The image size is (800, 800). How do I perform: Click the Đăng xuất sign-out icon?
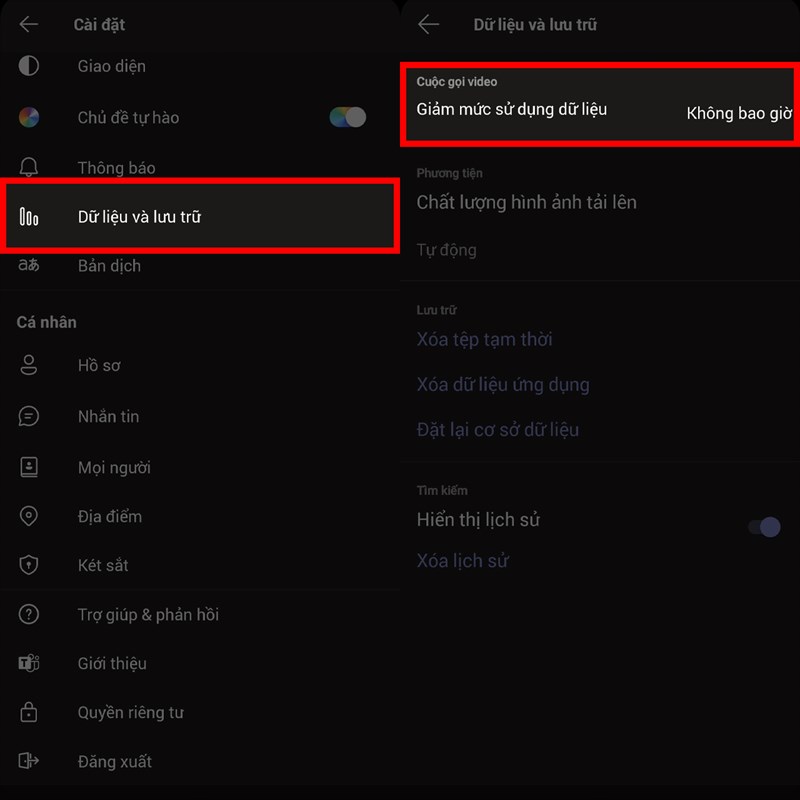(29, 761)
